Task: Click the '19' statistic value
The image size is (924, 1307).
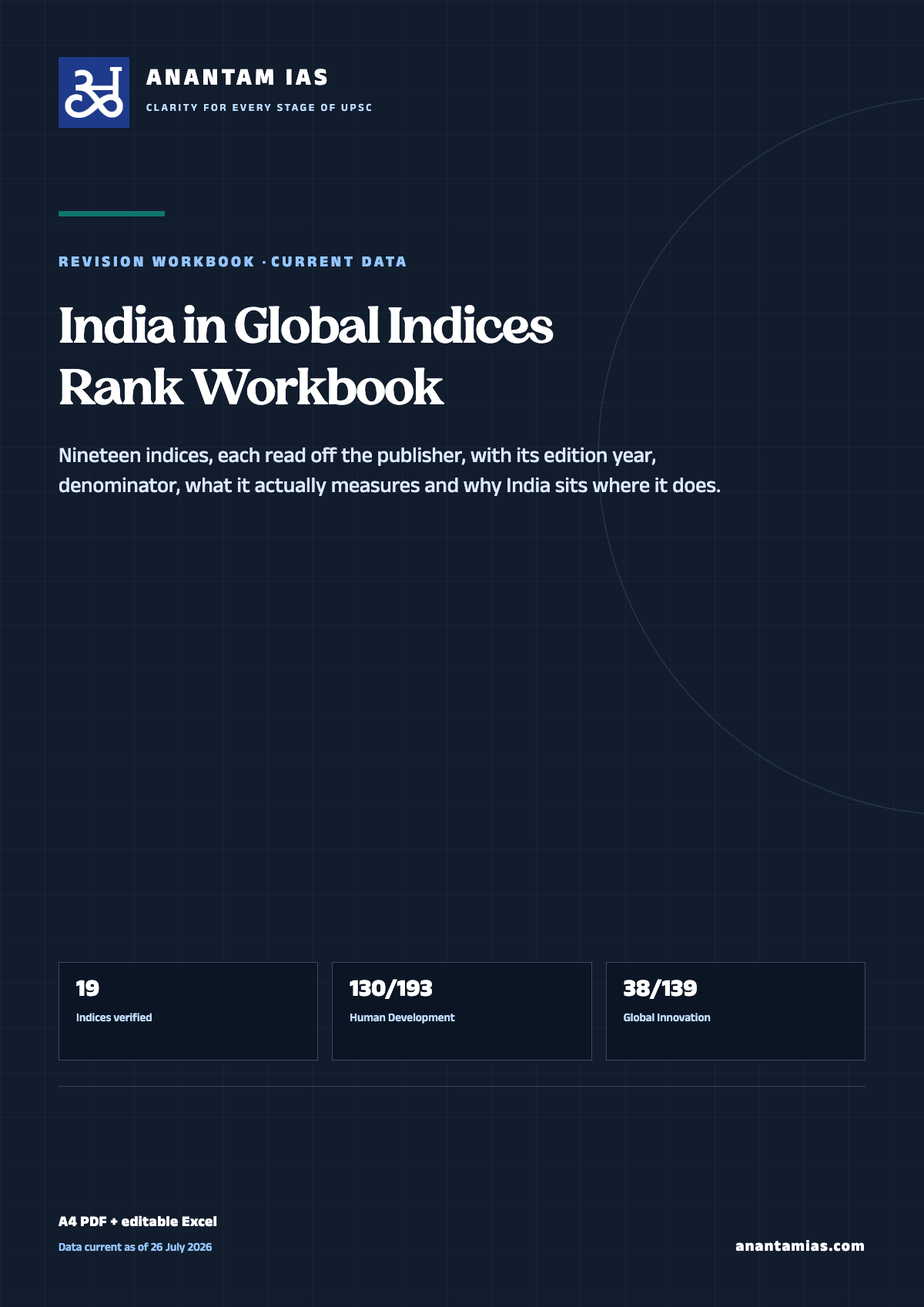Action: (x=88, y=988)
